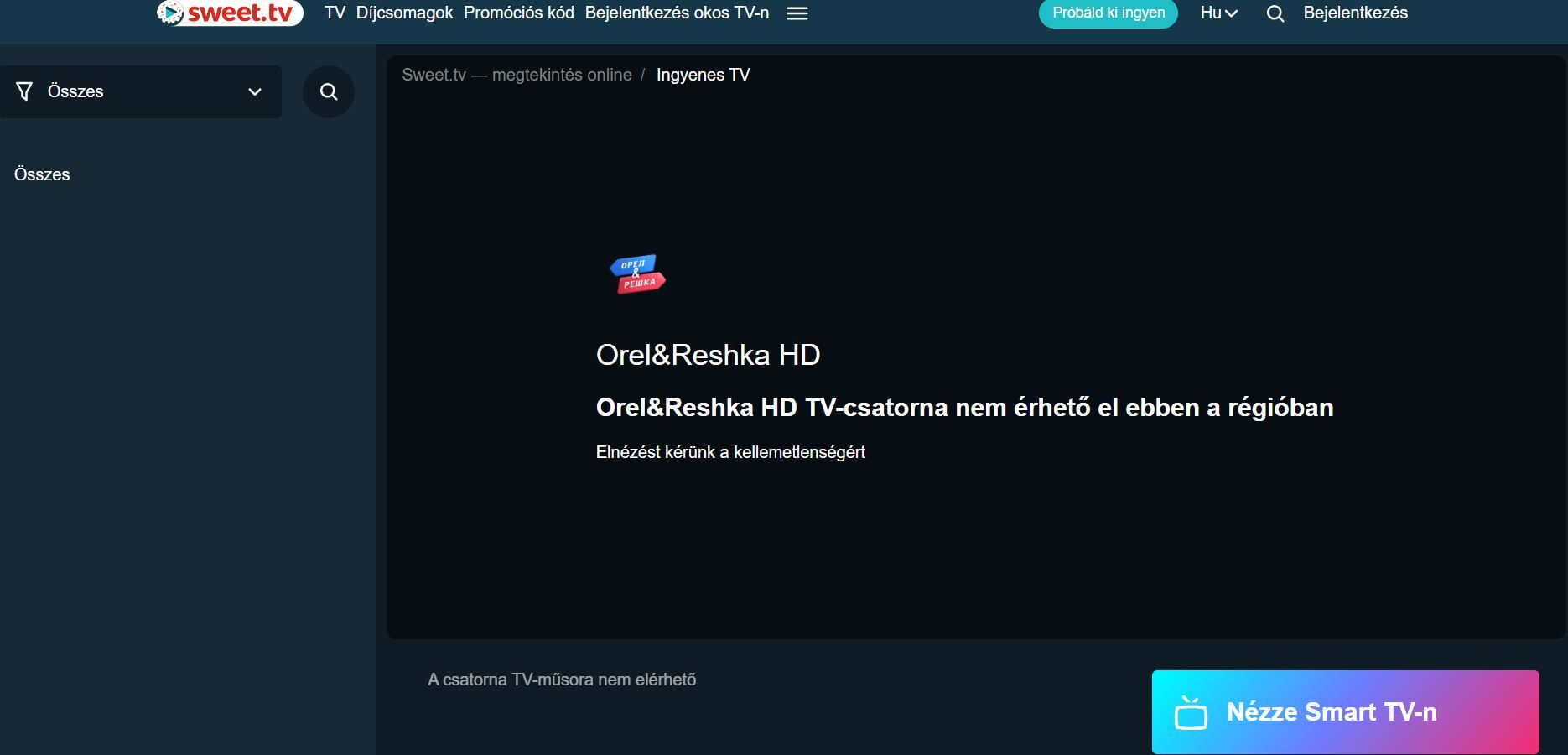This screenshot has height=755, width=1568.
Task: Follow the Sweet.tv — megtekintés online breadcrumb
Action: click(x=517, y=75)
